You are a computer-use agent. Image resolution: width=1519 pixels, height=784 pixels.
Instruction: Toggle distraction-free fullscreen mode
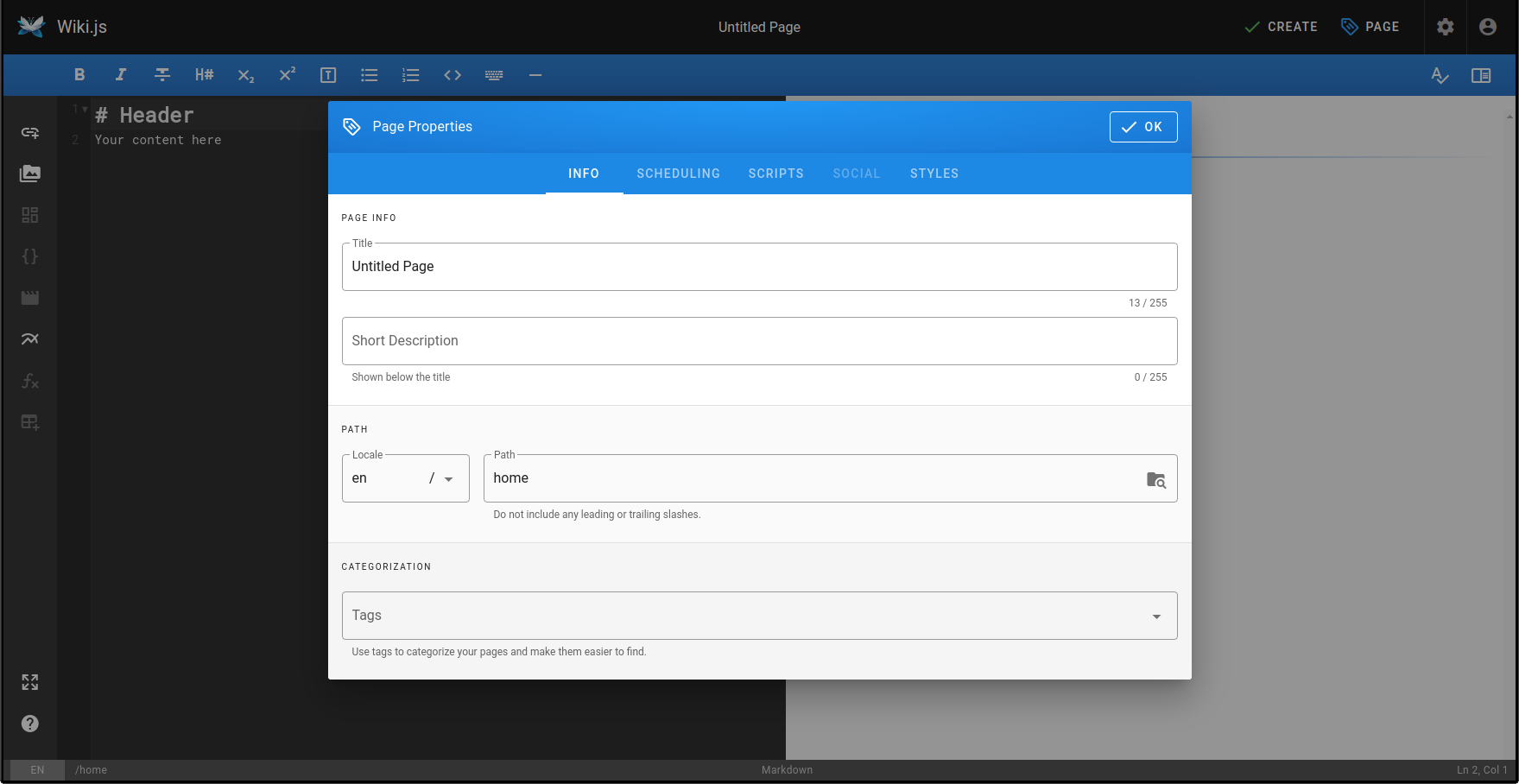pos(30,682)
